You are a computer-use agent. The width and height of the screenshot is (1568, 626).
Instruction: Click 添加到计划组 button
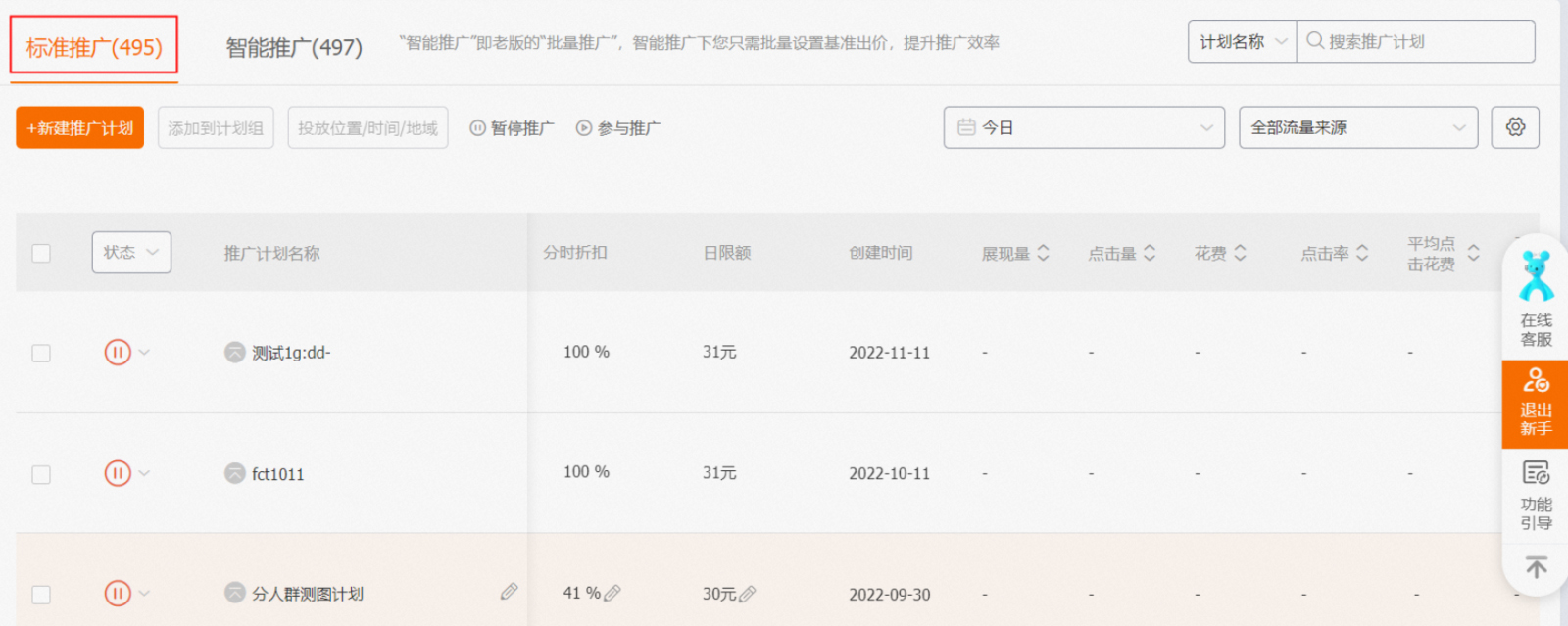point(216,127)
